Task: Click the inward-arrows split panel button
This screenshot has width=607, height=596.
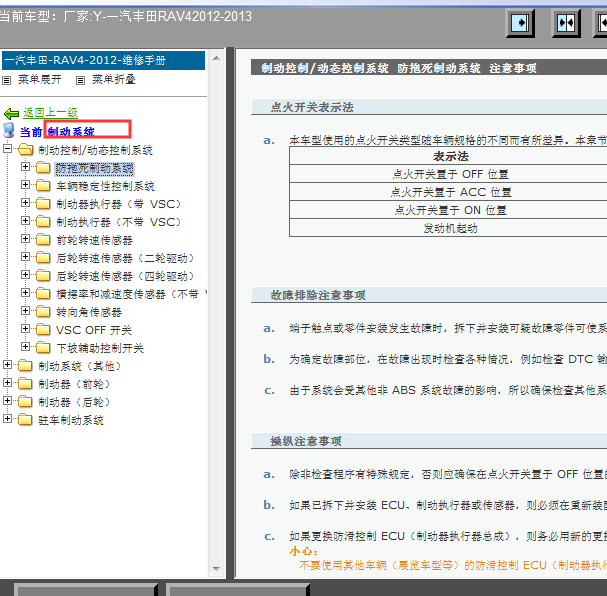Action: pyautogui.click(x=566, y=23)
